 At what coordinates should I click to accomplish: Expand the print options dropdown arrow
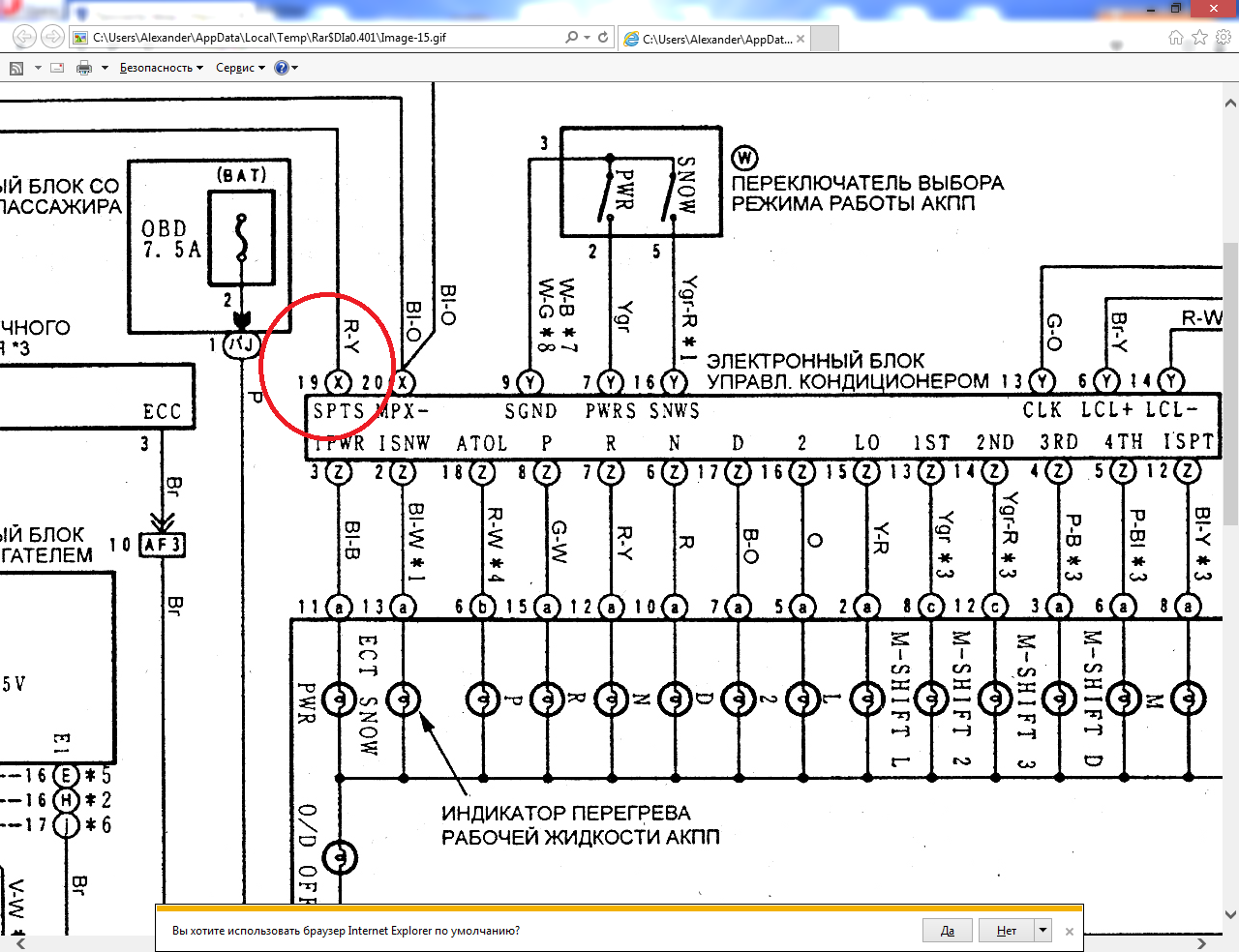pyautogui.click(x=105, y=68)
